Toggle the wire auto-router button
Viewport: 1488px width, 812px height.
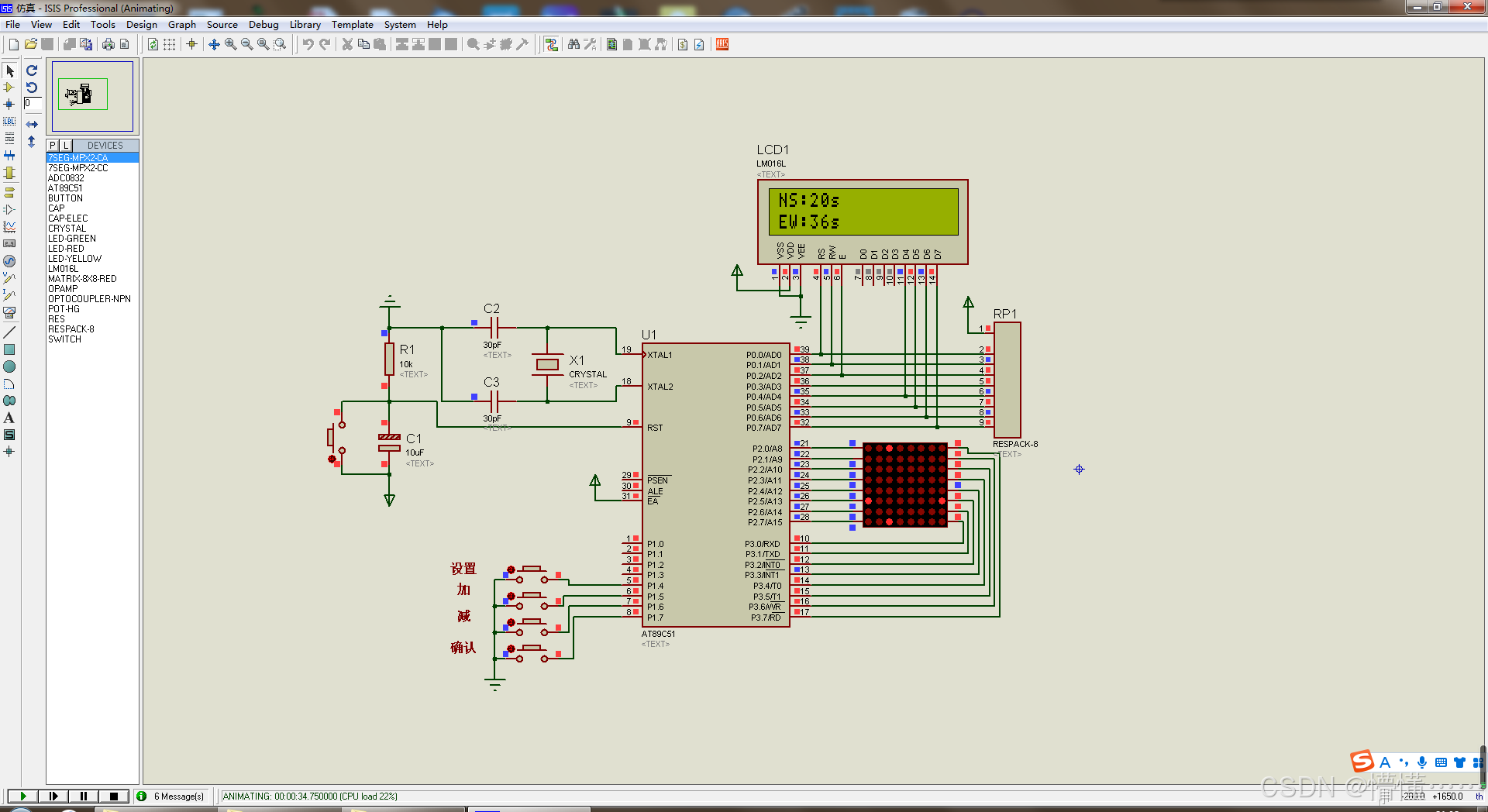click(x=551, y=44)
